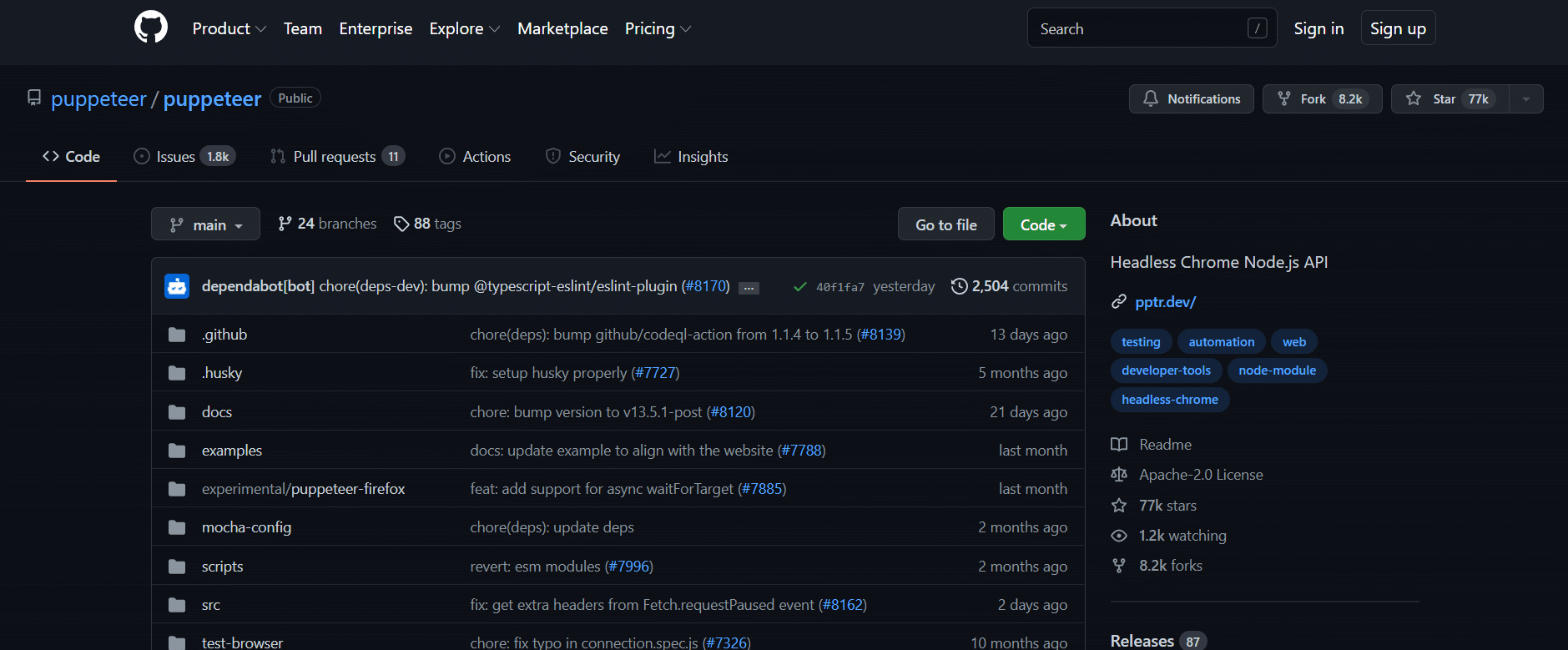Click the mocha-config folder icon
The height and width of the screenshot is (650, 1568).
point(177,527)
